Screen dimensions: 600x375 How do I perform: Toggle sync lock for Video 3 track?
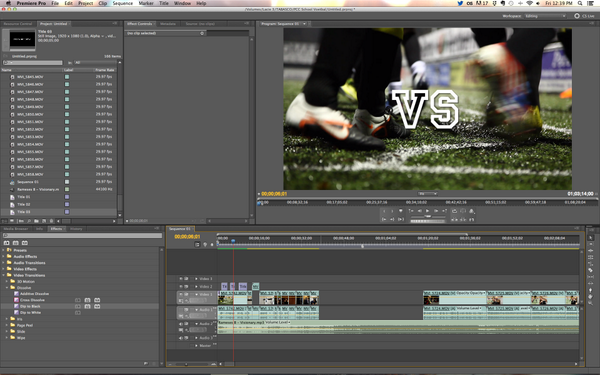point(186,279)
